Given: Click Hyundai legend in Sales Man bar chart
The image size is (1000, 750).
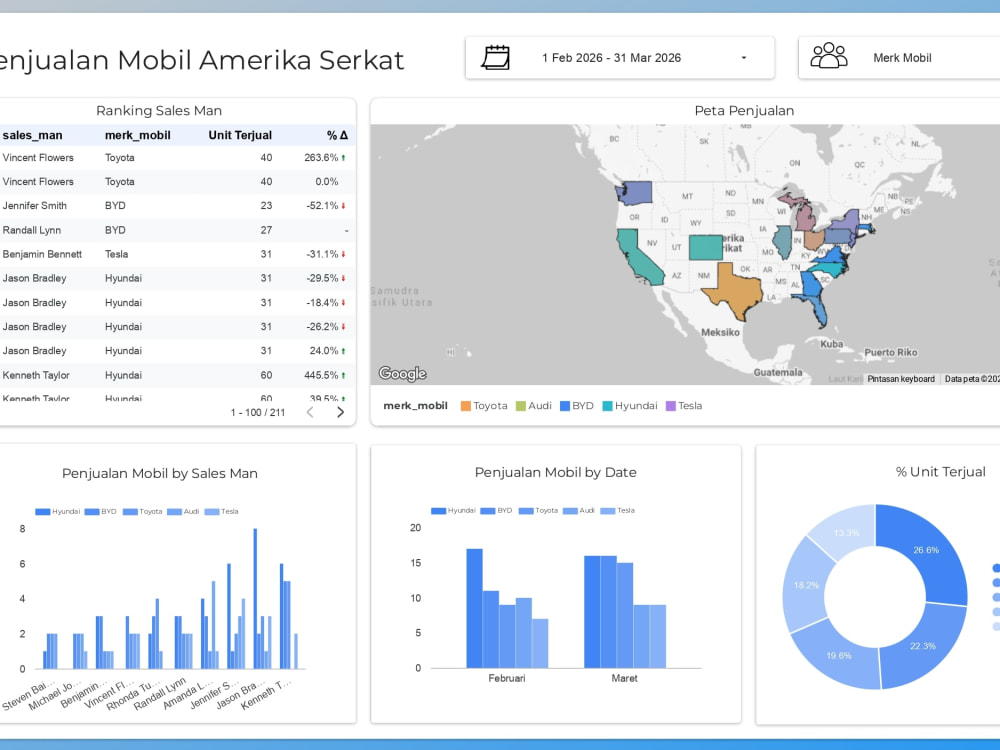Looking at the screenshot, I should tap(58, 511).
